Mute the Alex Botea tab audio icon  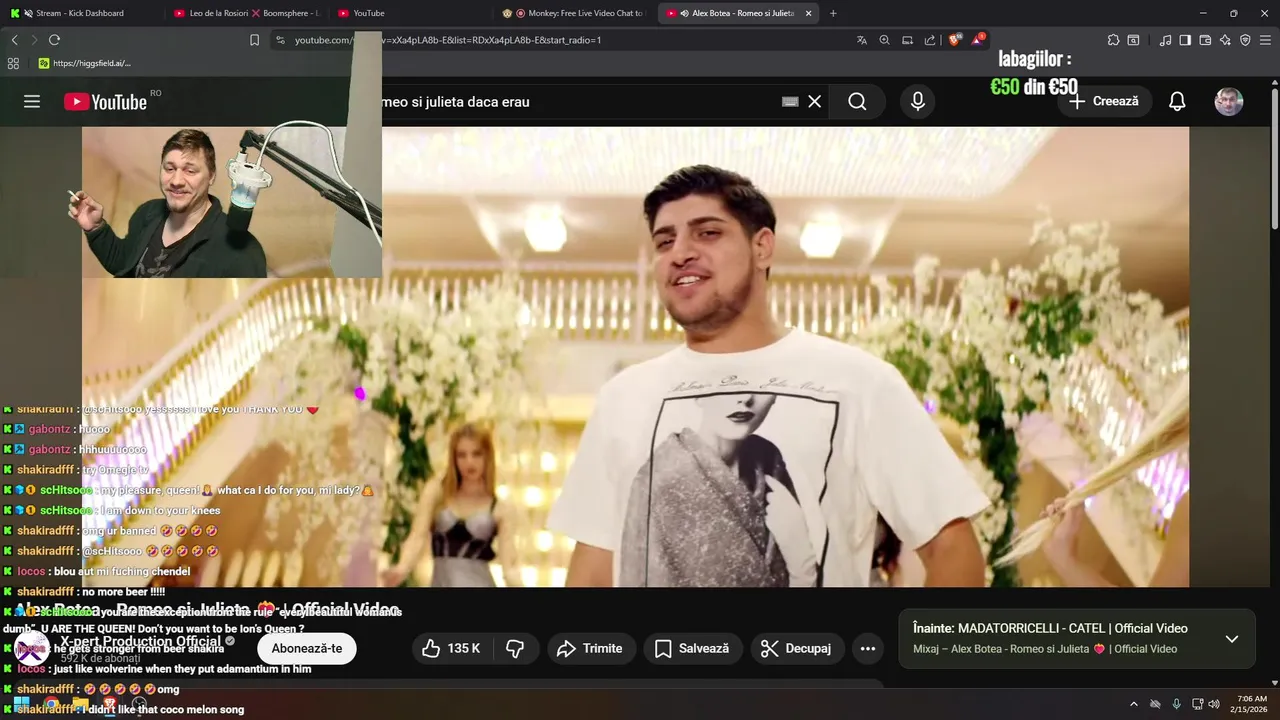684,13
